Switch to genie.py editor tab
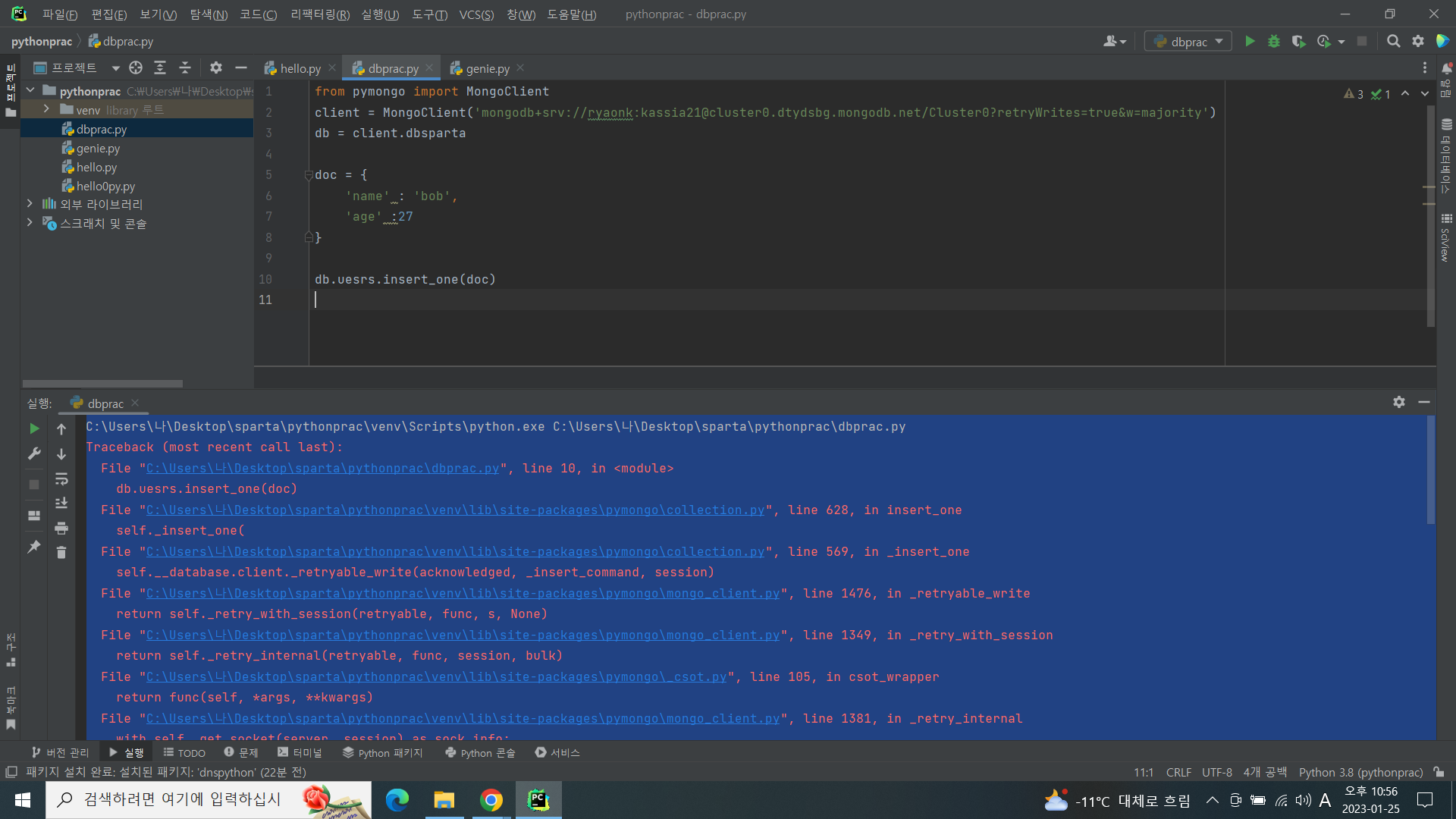 (x=488, y=68)
